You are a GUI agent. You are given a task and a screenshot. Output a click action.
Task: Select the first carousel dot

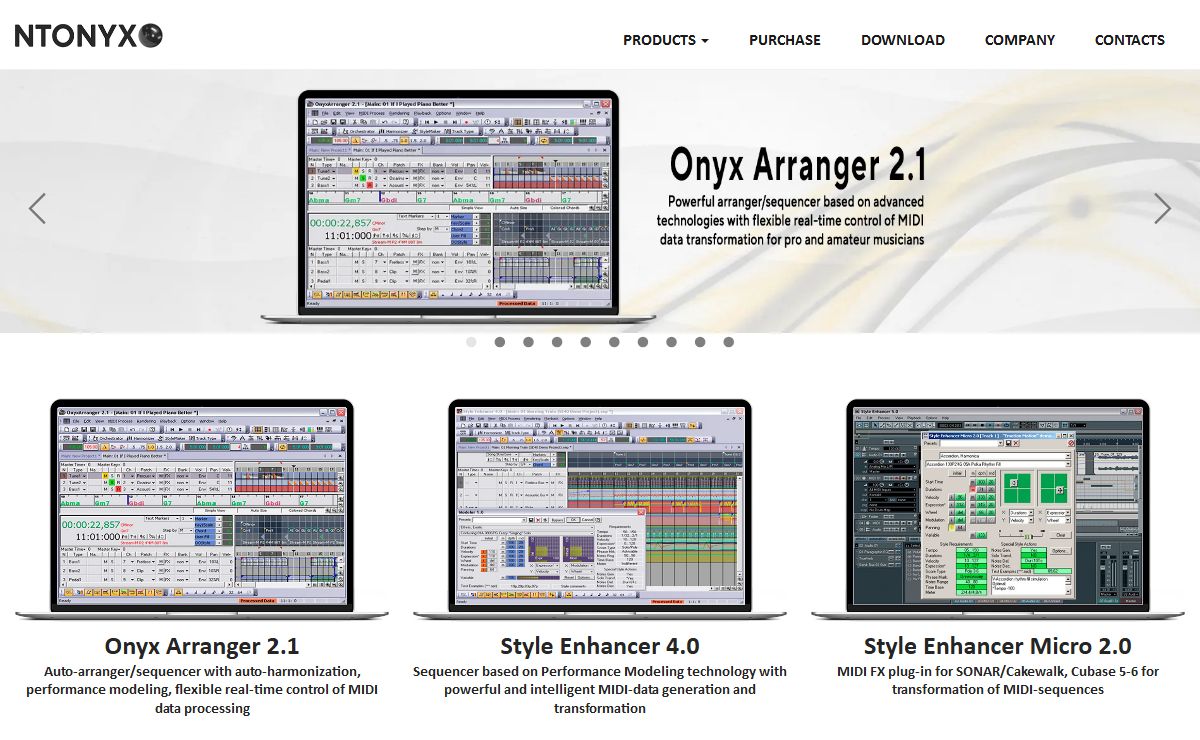(471, 342)
